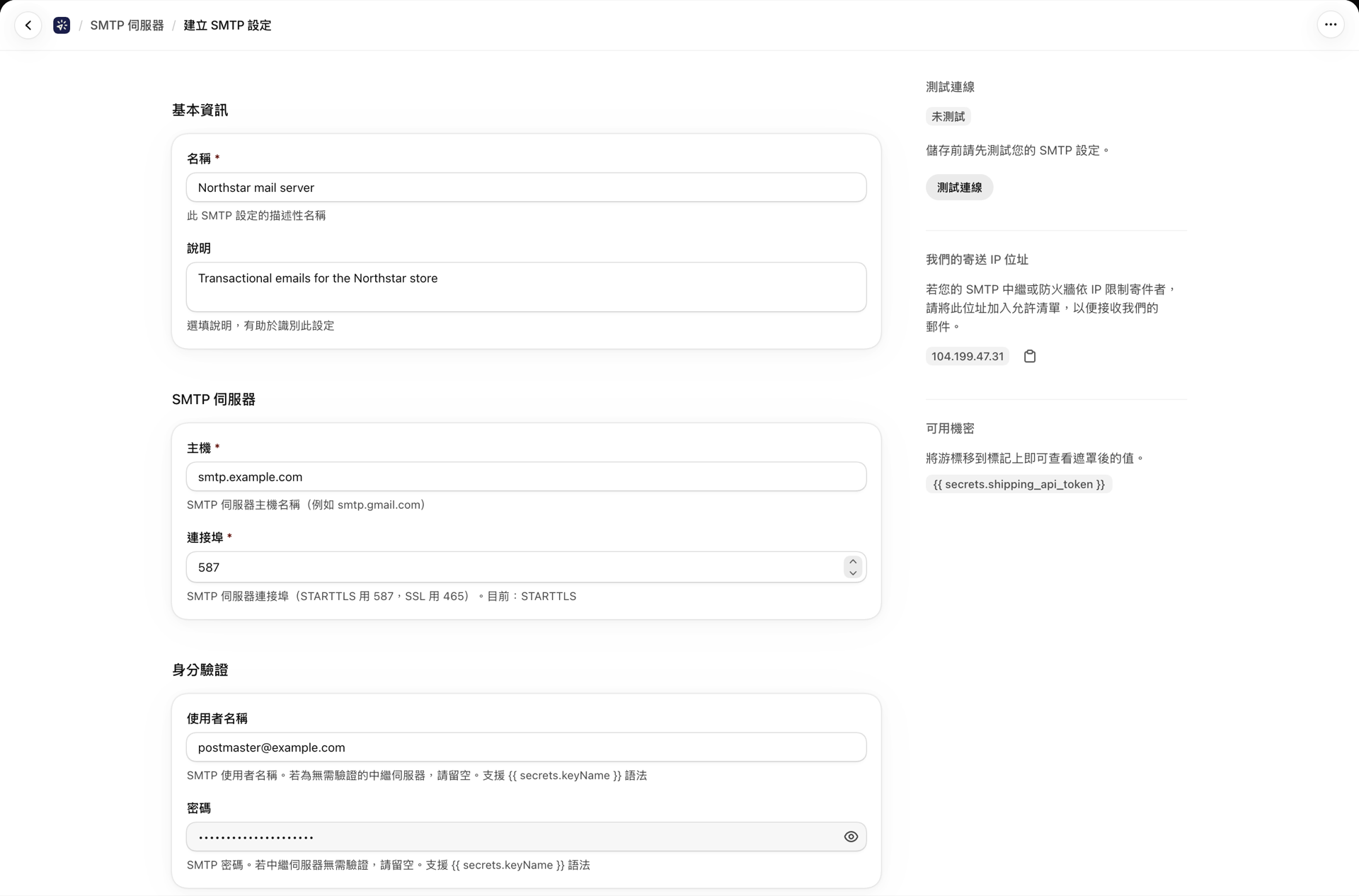Viewport: 1359px width, 896px height.
Task: Click the 未測試 status badge
Action: (948, 117)
